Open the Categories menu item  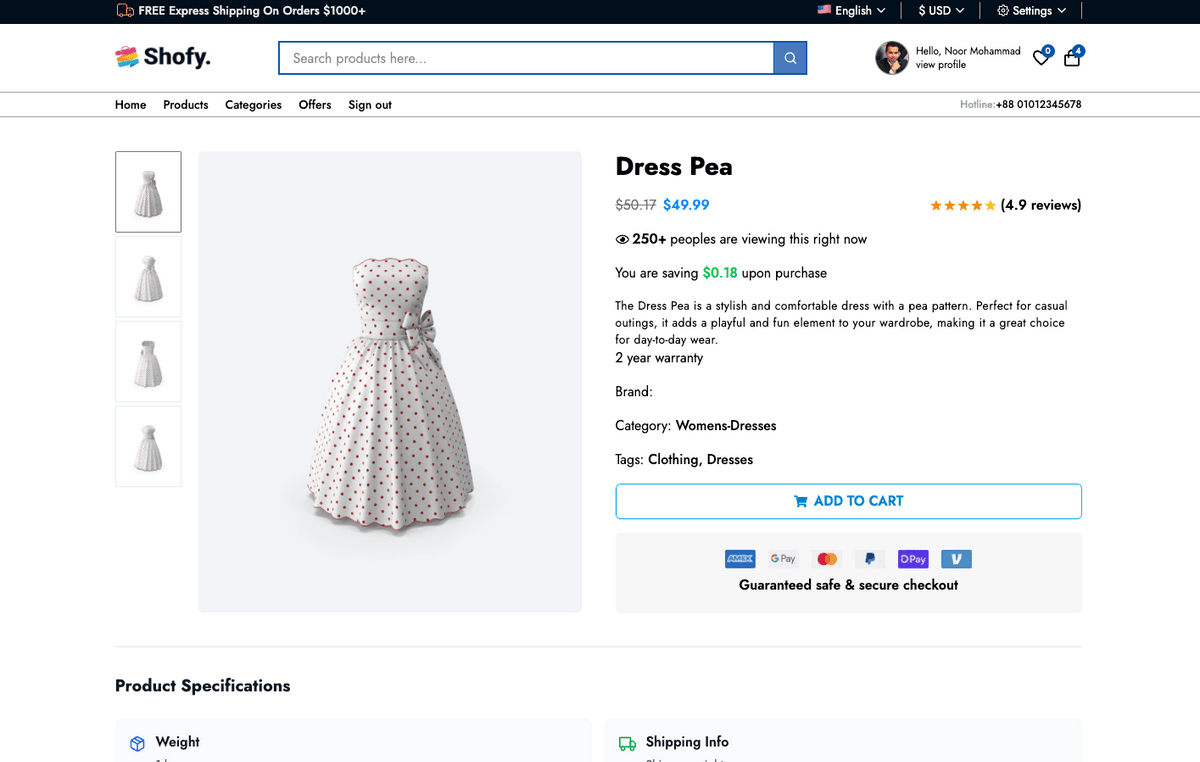pyautogui.click(x=253, y=105)
